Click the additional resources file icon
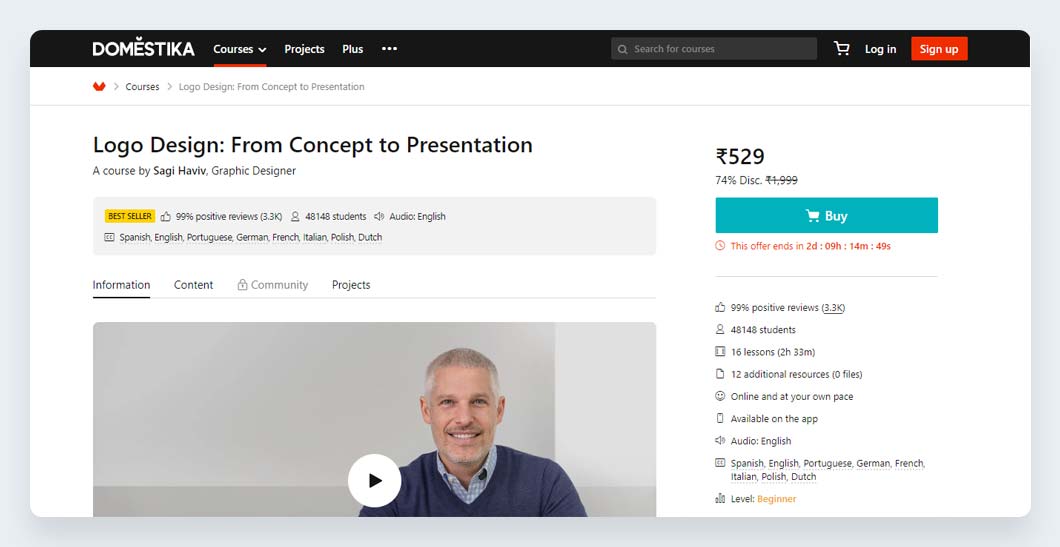This screenshot has width=1060, height=547. [720, 374]
